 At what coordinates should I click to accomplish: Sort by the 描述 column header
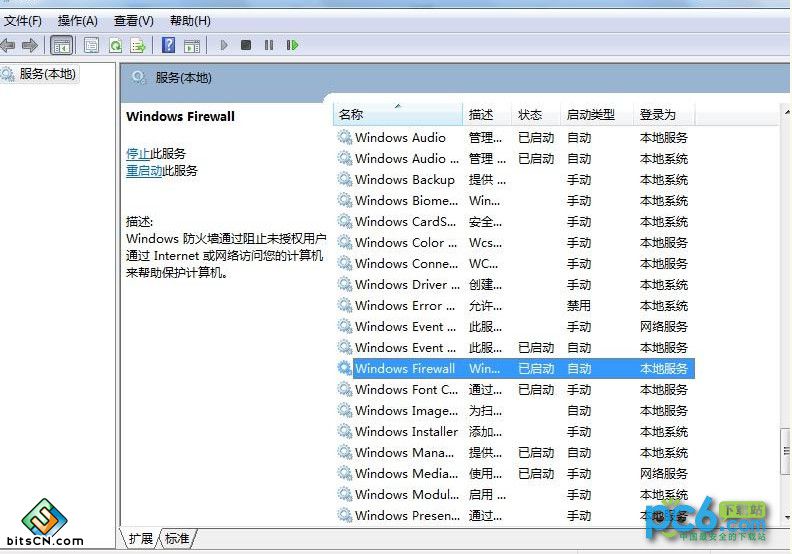[x=486, y=115]
